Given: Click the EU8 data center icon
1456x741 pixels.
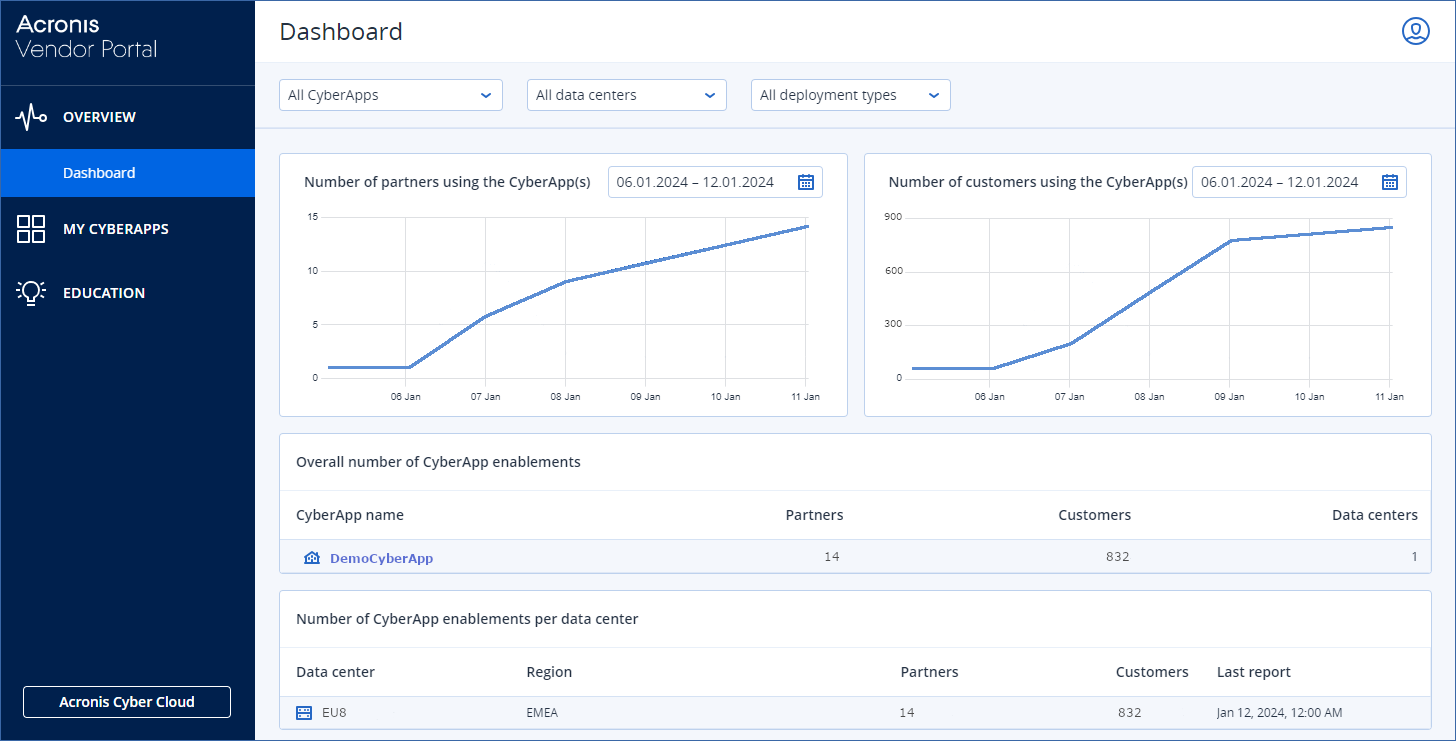Looking at the screenshot, I should [x=305, y=713].
